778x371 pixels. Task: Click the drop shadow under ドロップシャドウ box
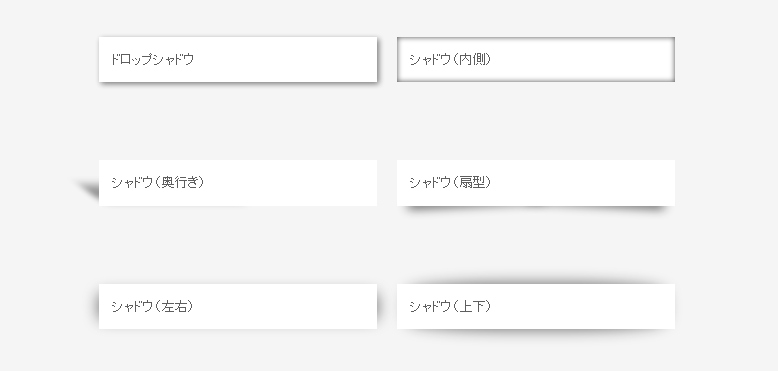click(x=239, y=84)
